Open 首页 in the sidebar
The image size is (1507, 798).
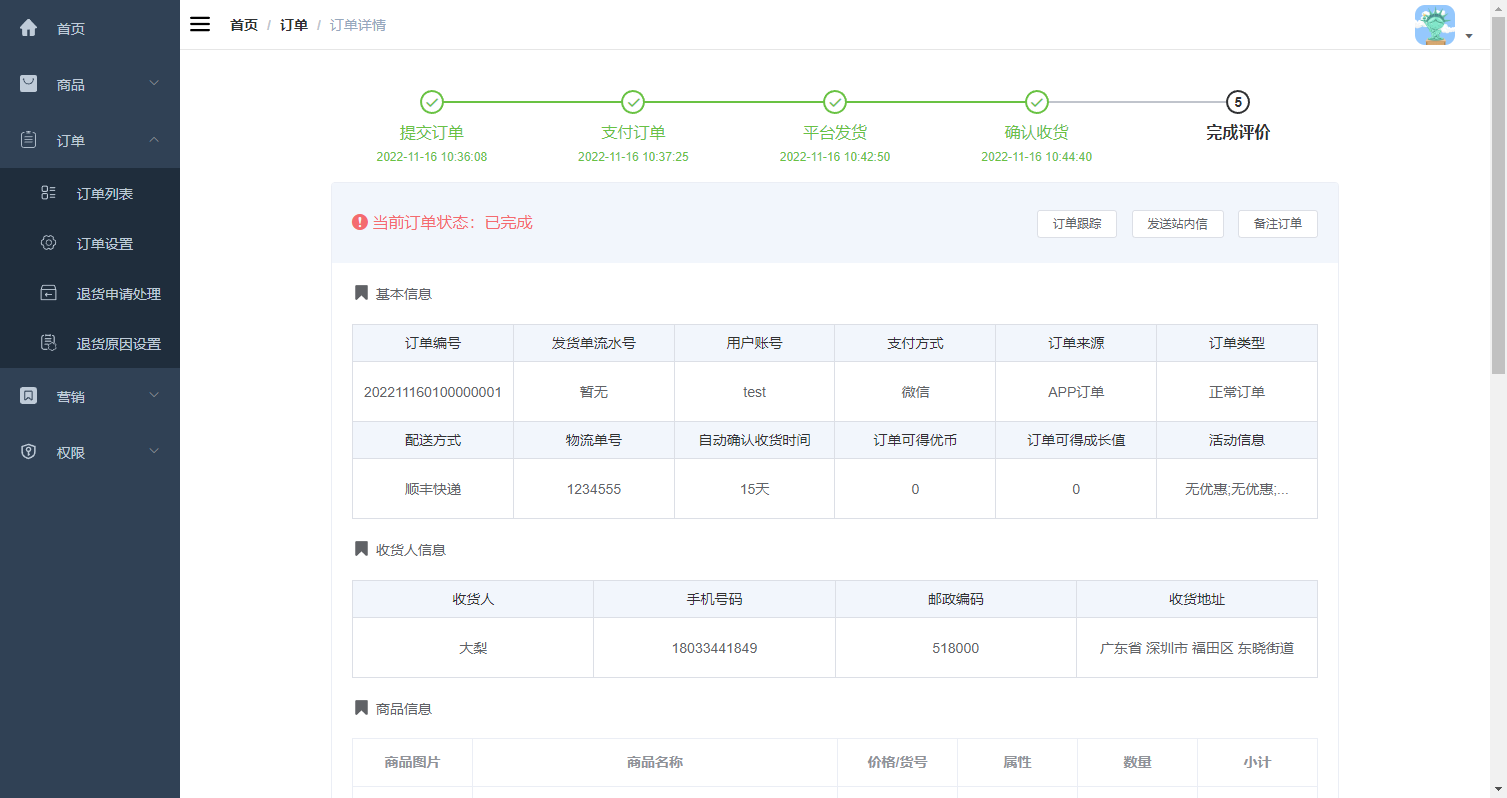[90, 28]
